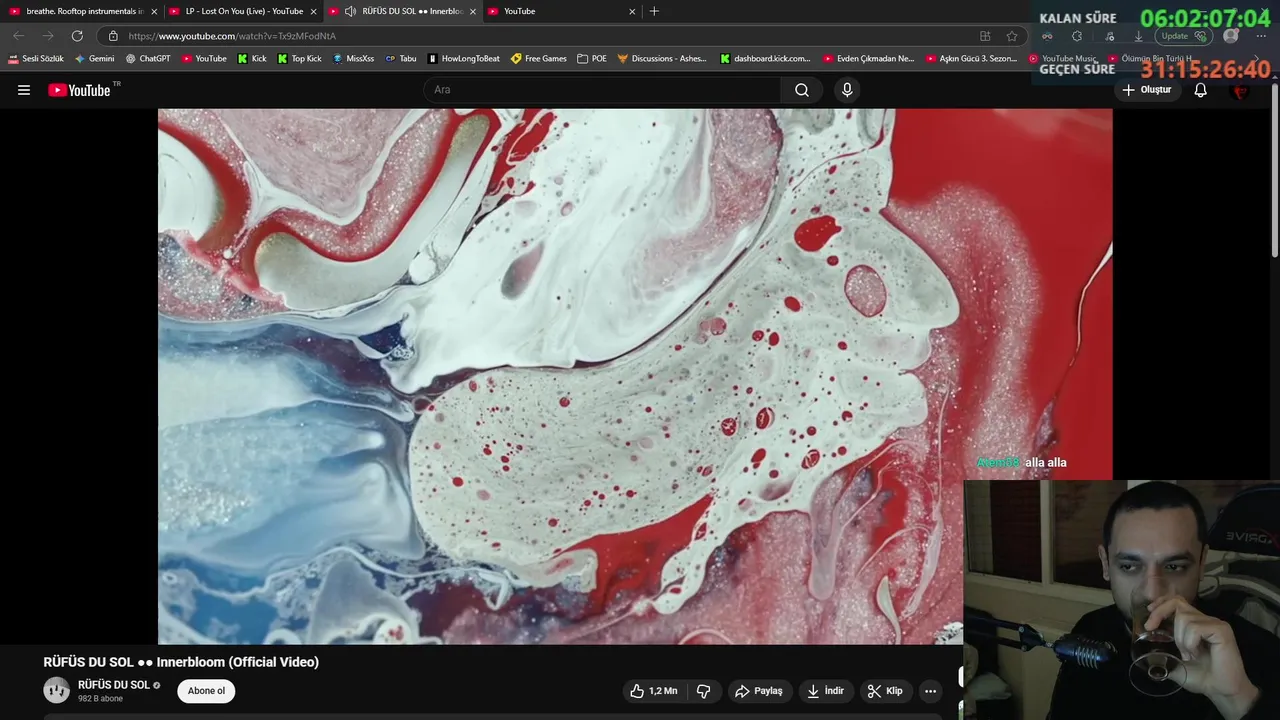Image resolution: width=1280 pixels, height=720 pixels.
Task: Open the YouTube bookmark in bookmarks bar
Action: 203,59
